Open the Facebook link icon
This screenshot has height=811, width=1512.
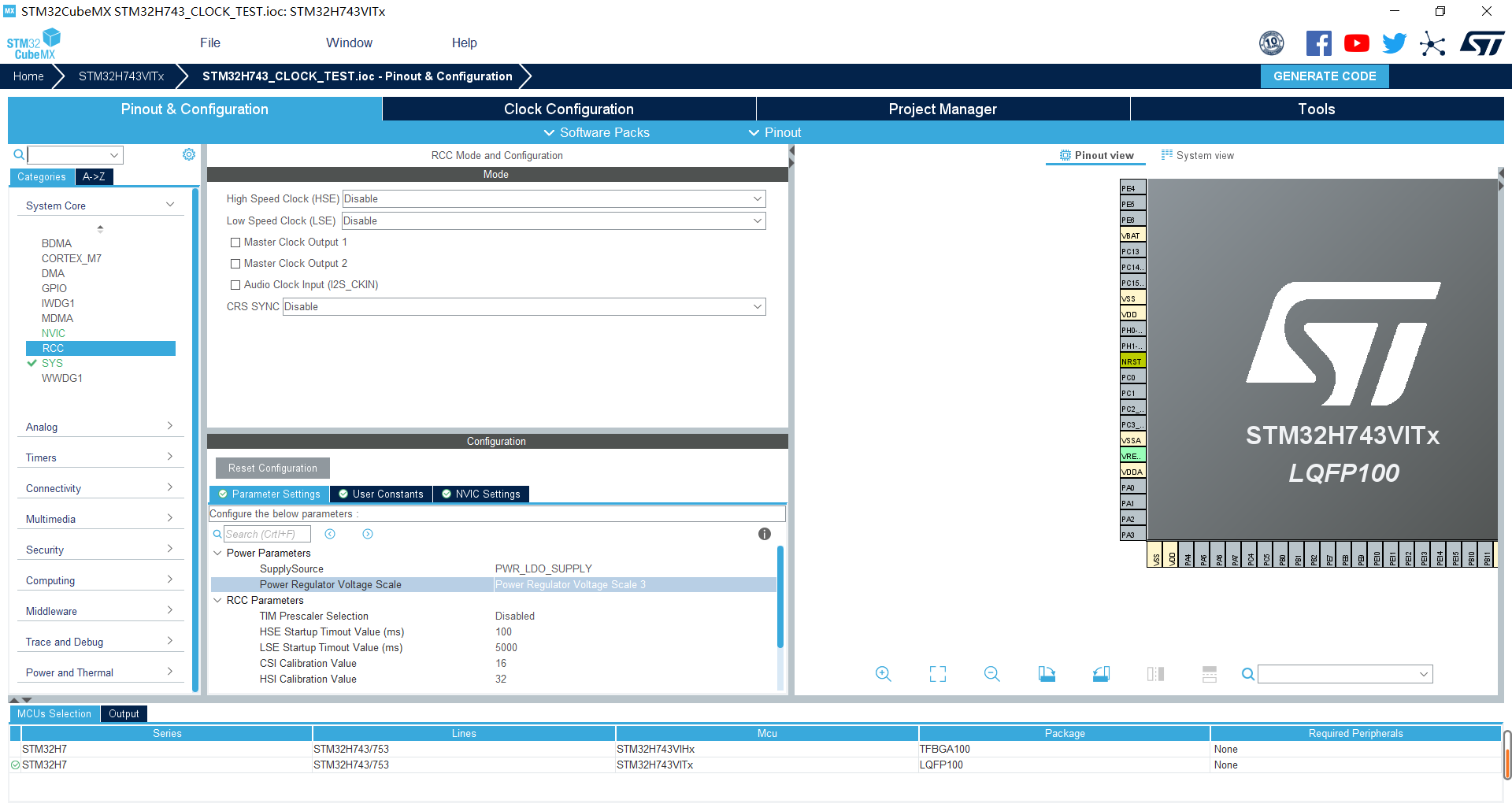1318,43
